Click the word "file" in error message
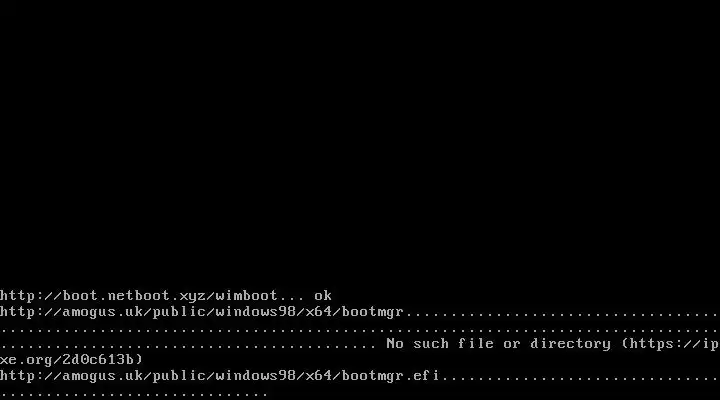 476,344
